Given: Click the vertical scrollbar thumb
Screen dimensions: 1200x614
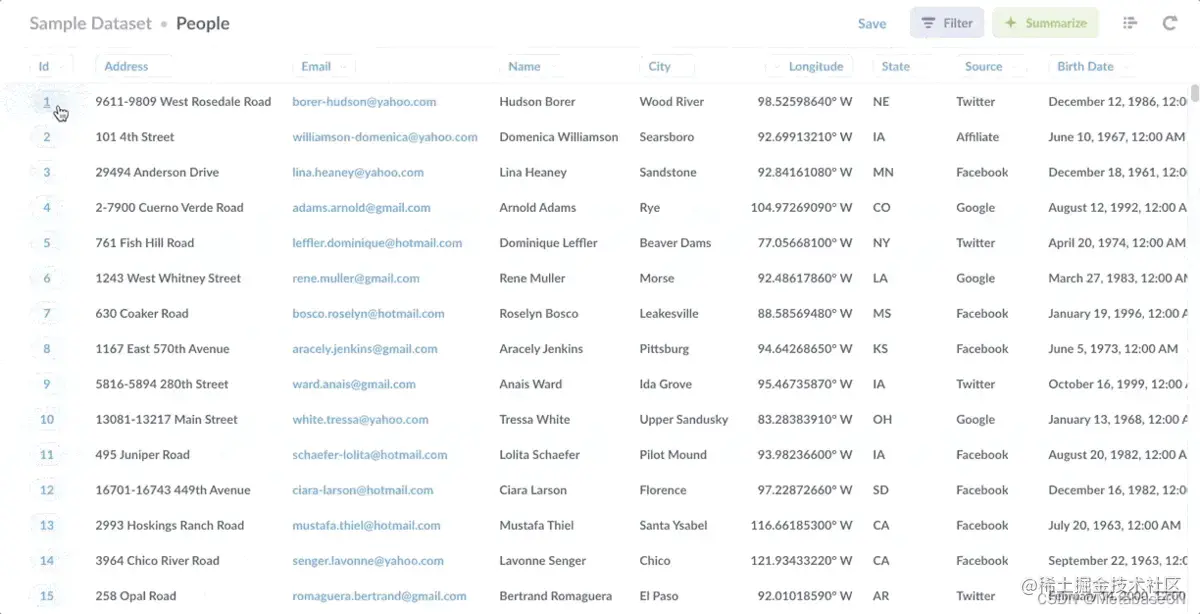Looking at the screenshot, I should click(x=1194, y=94).
